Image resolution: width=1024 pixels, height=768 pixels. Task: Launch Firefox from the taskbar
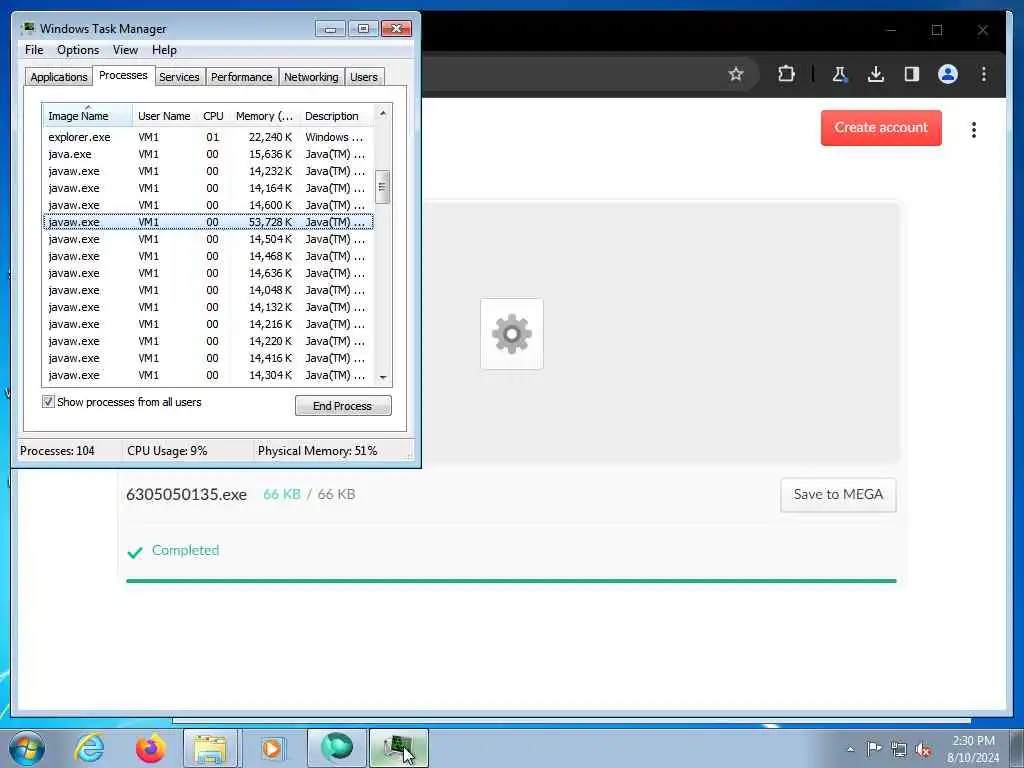pos(150,748)
